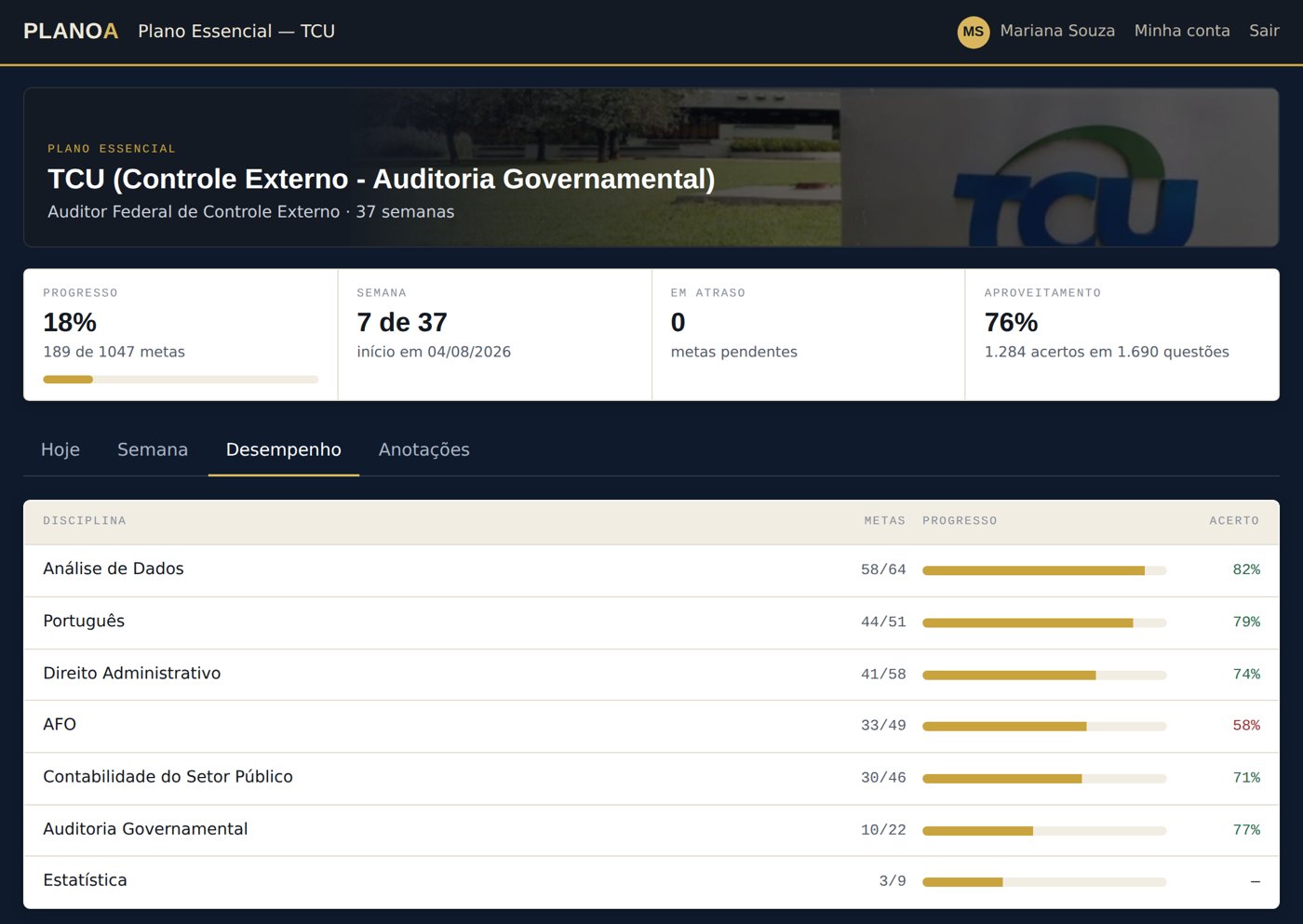Click the 76% Aproveitamento value
Image resolution: width=1303 pixels, height=924 pixels.
[x=1011, y=322]
